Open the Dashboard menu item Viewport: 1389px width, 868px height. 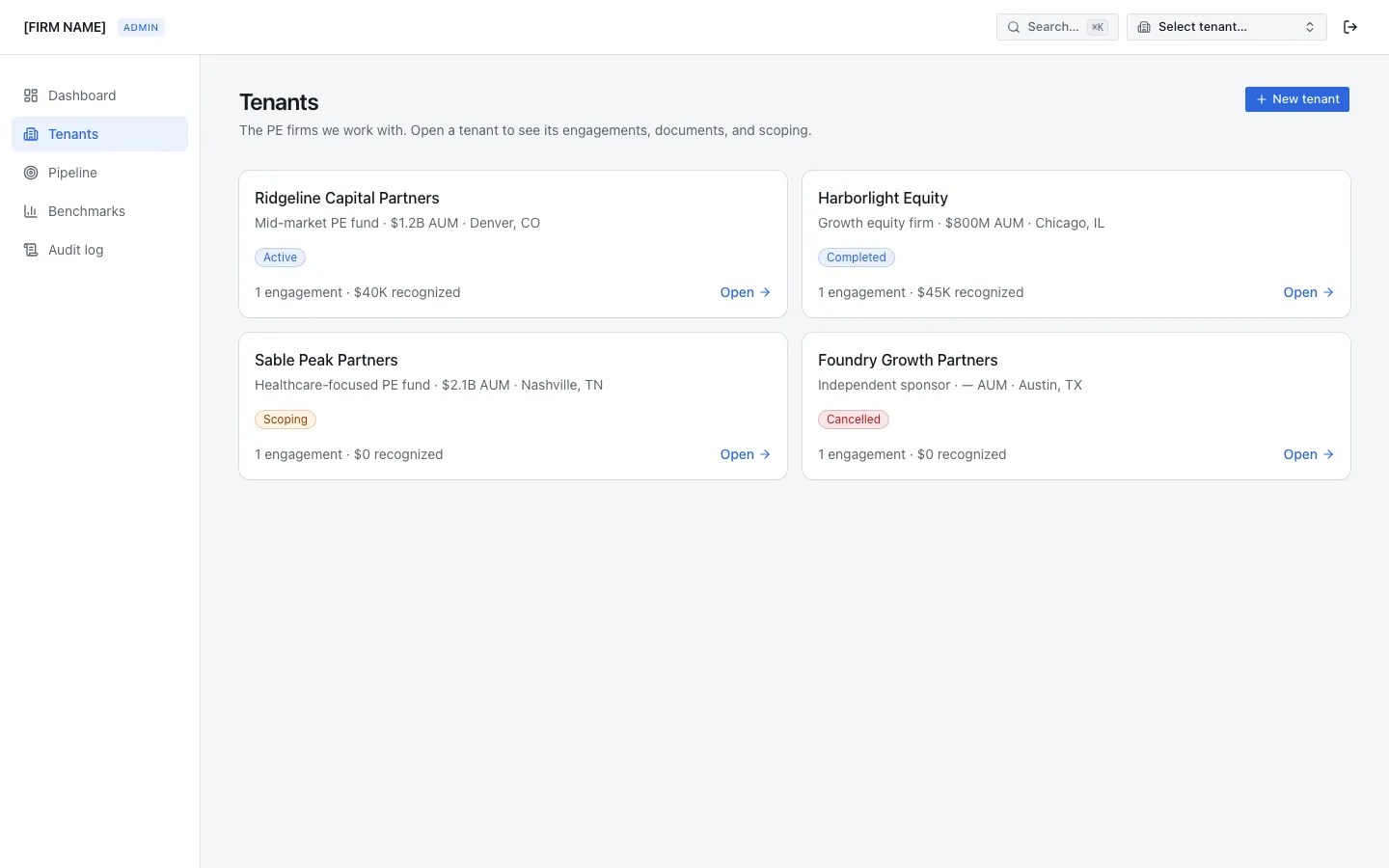[99, 95]
